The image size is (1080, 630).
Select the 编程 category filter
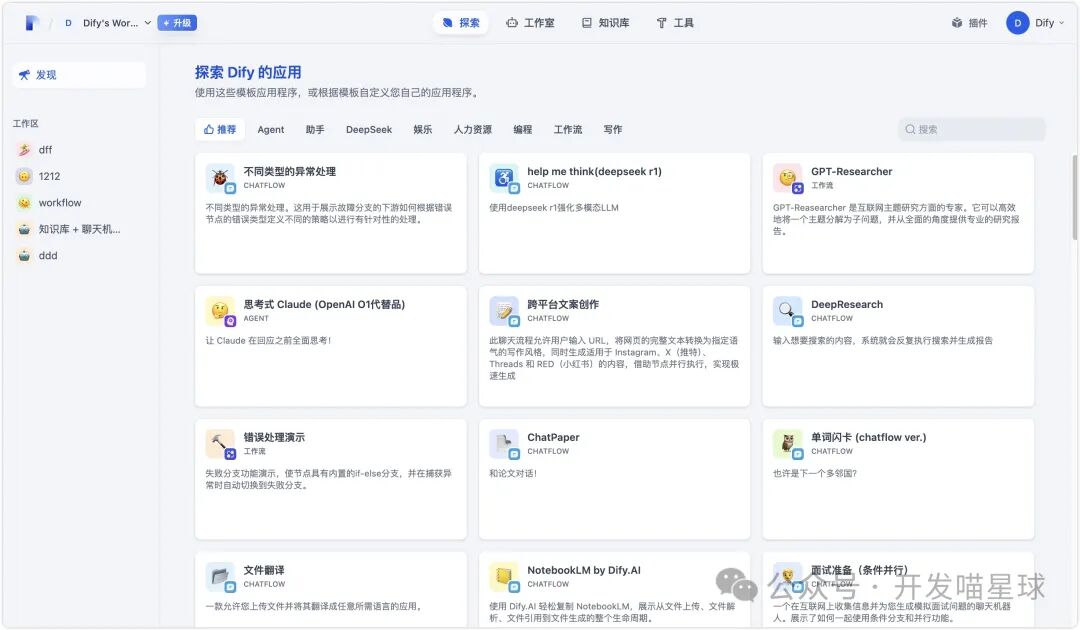click(523, 129)
